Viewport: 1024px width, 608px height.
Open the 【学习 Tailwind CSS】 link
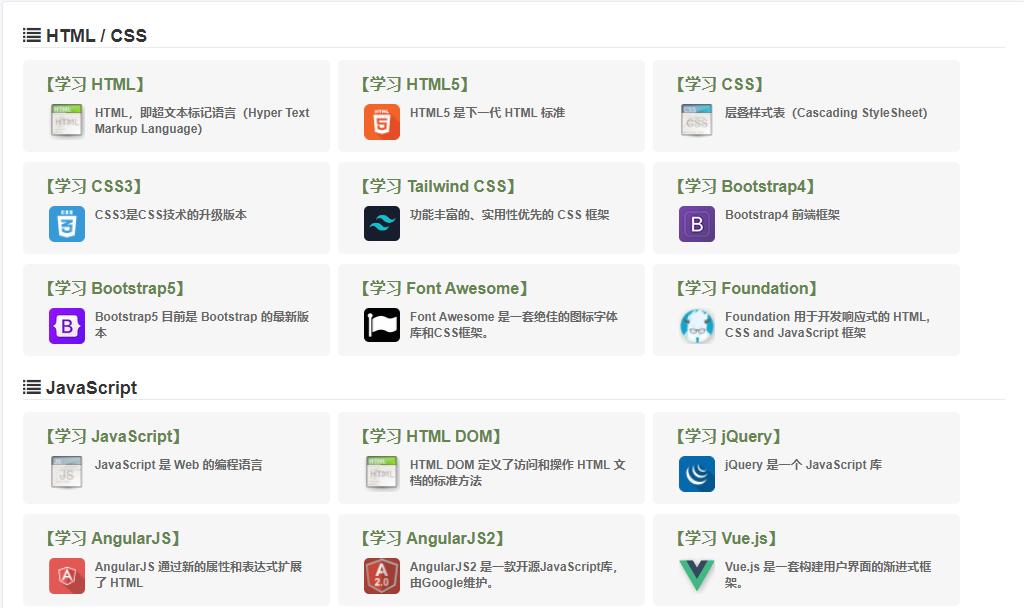coord(438,186)
